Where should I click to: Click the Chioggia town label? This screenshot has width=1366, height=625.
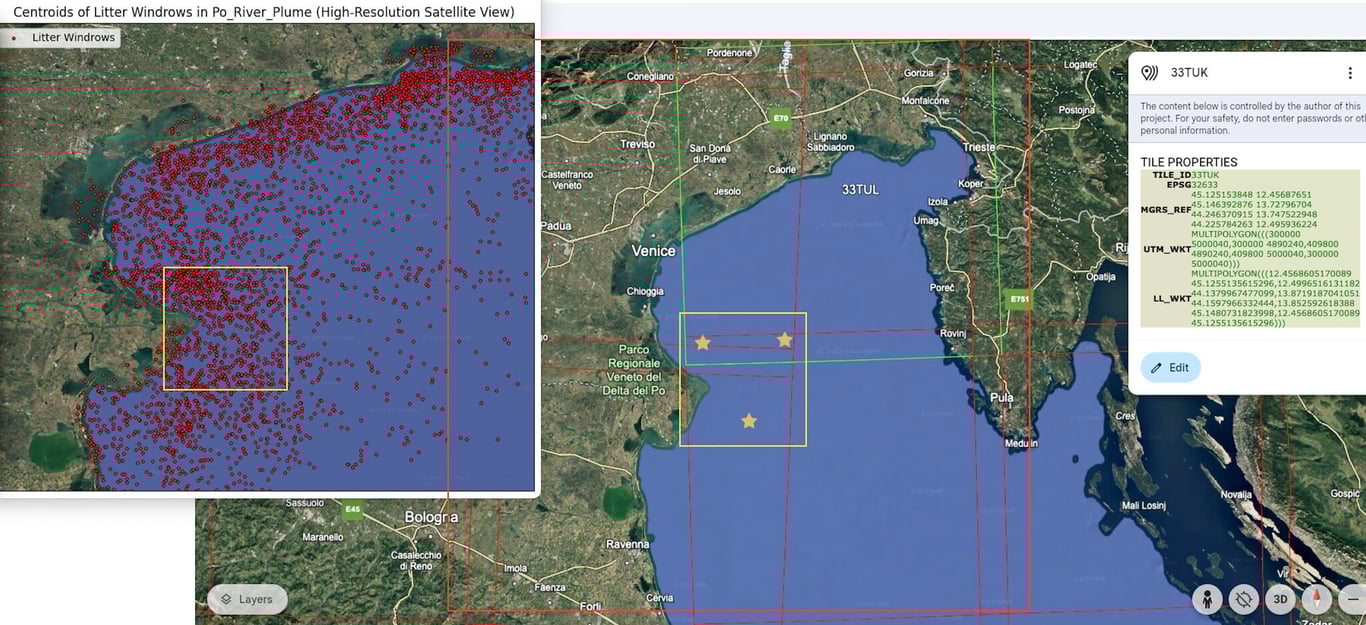644,292
